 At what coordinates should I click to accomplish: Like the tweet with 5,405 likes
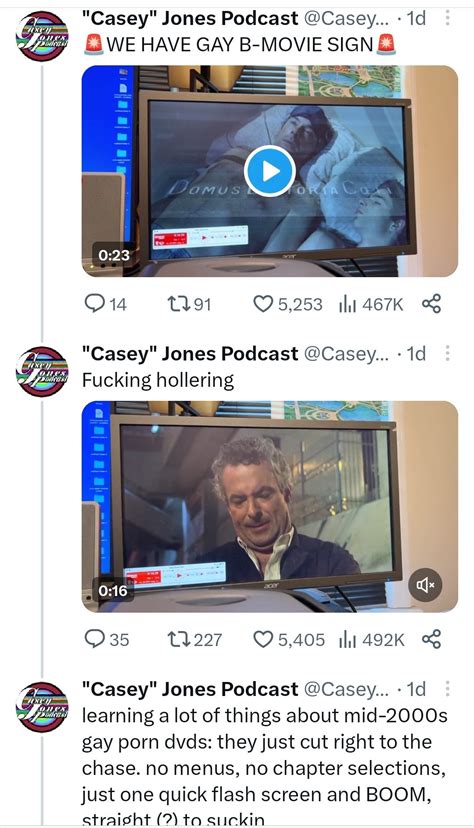pyautogui.click(x=289, y=639)
